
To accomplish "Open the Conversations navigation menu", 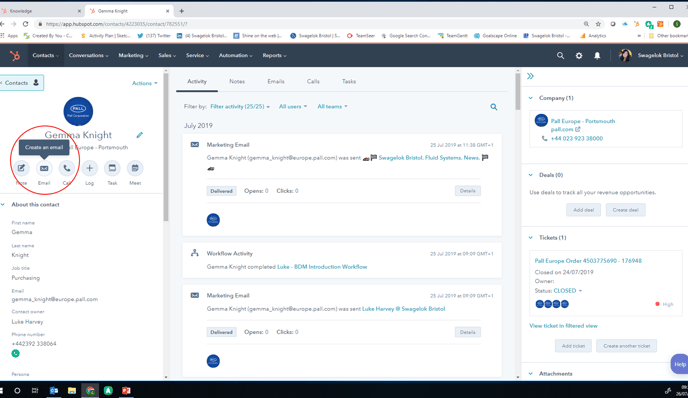I will (x=88, y=55).
